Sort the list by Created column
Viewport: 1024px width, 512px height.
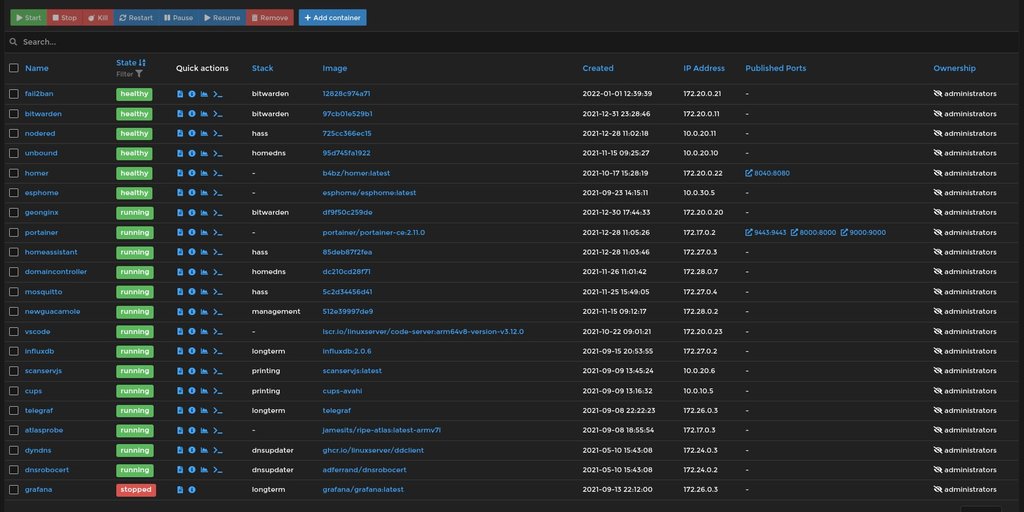(x=598, y=68)
